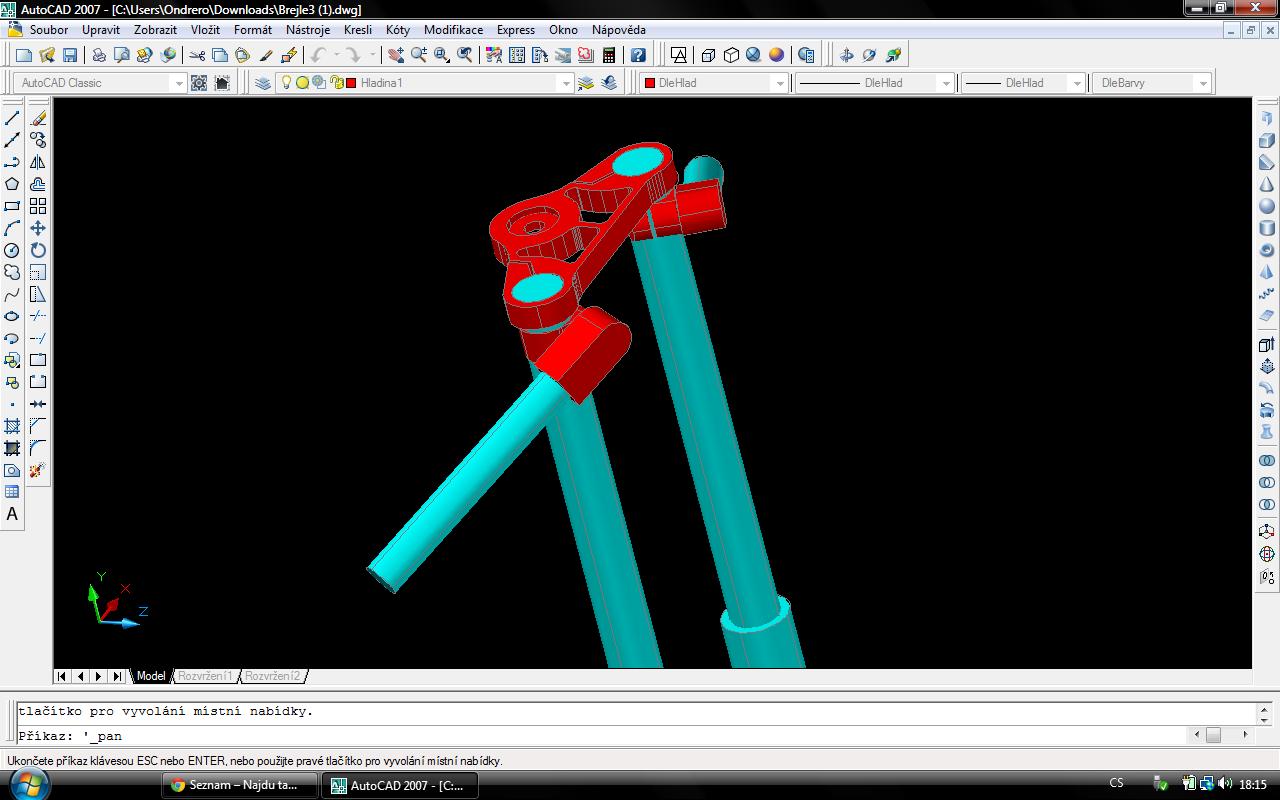Switch to the Model tab
The width and height of the screenshot is (1280, 800).
[x=151, y=676]
